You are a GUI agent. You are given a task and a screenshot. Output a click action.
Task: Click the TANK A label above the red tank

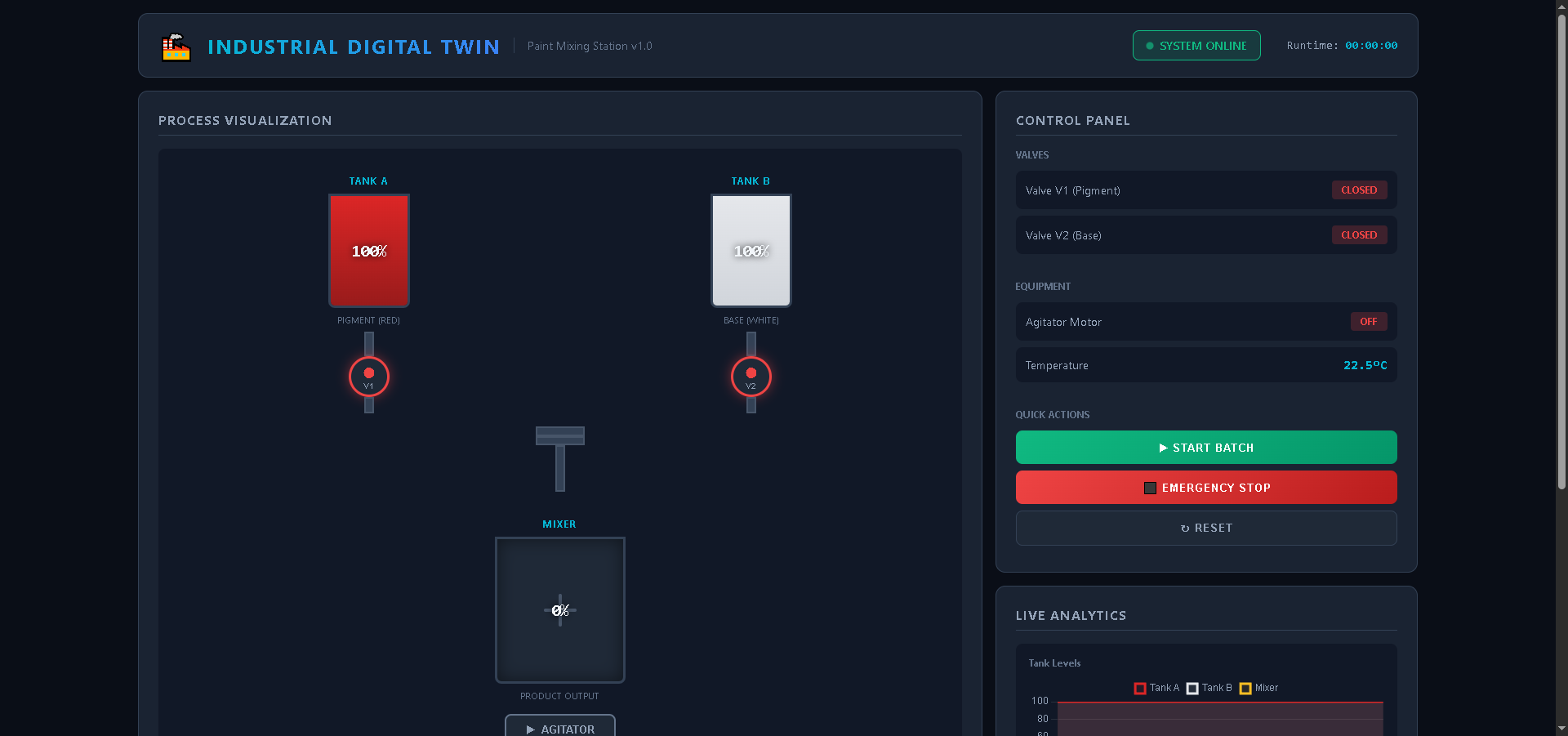pos(368,181)
